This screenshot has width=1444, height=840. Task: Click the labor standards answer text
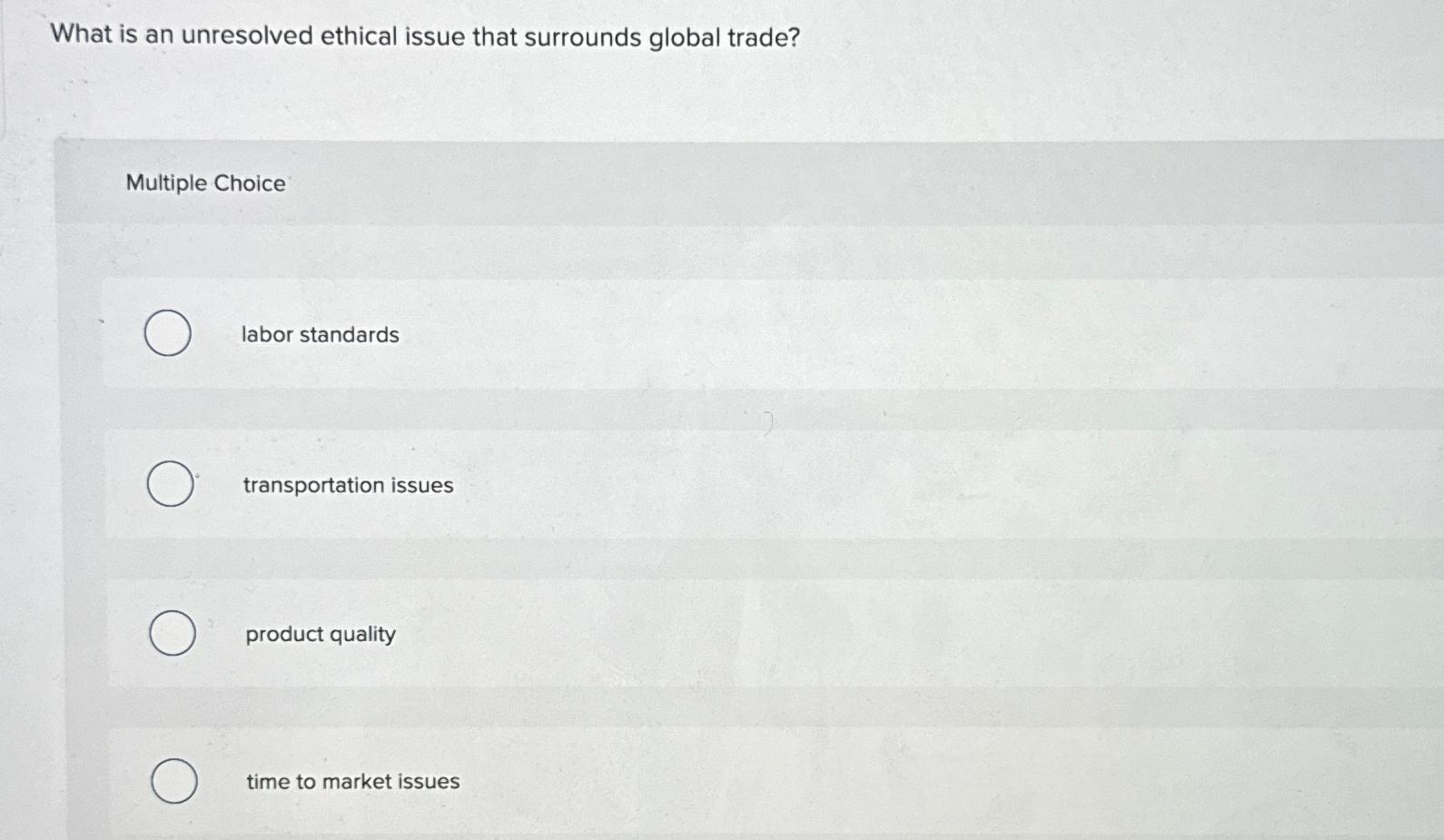[x=320, y=334]
